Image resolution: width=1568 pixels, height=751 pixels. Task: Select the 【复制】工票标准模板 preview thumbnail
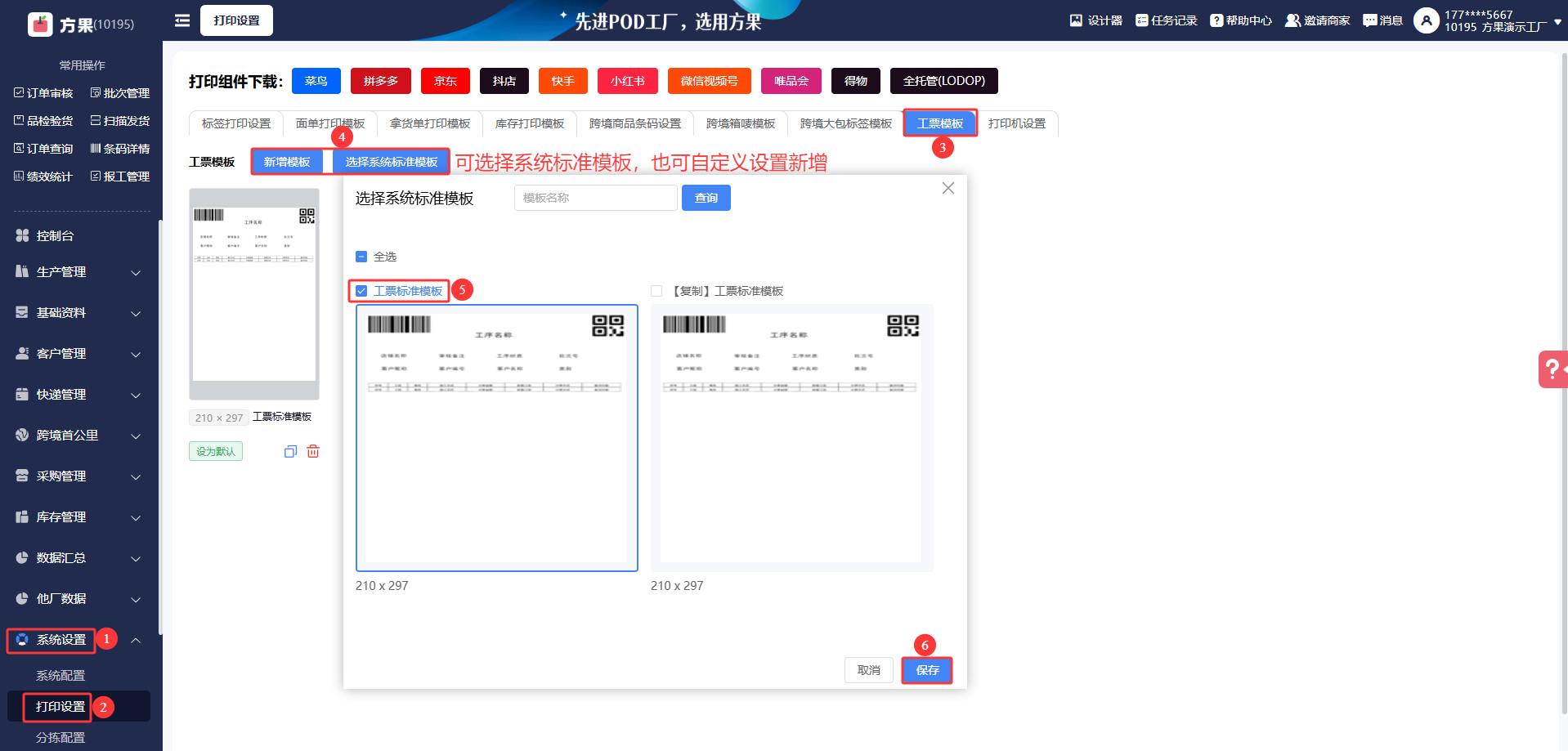coord(792,438)
